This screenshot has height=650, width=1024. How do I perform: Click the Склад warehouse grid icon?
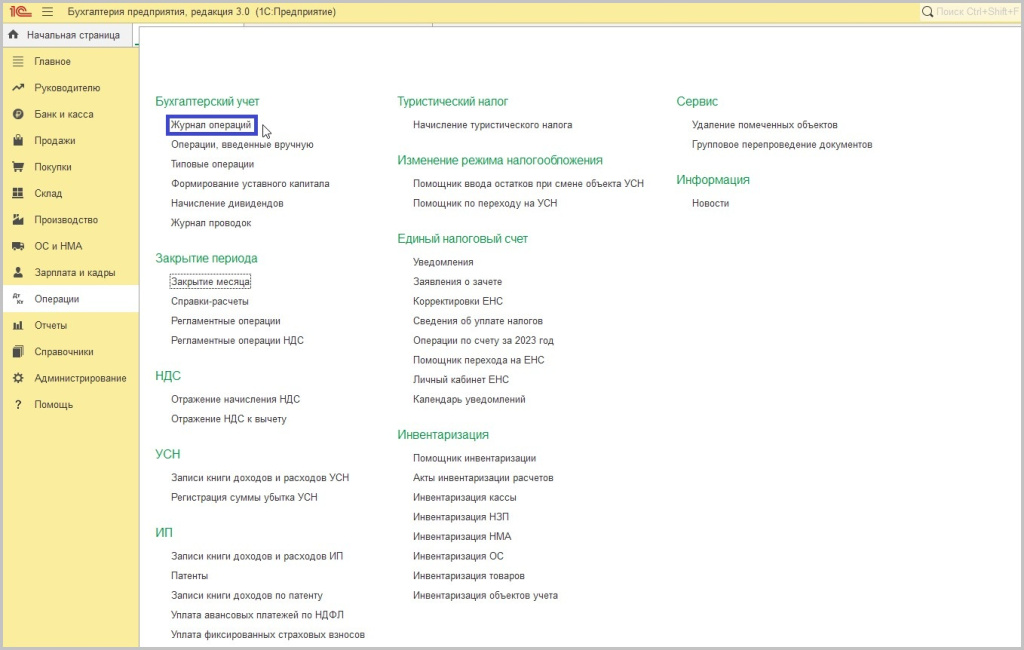tap(17, 193)
